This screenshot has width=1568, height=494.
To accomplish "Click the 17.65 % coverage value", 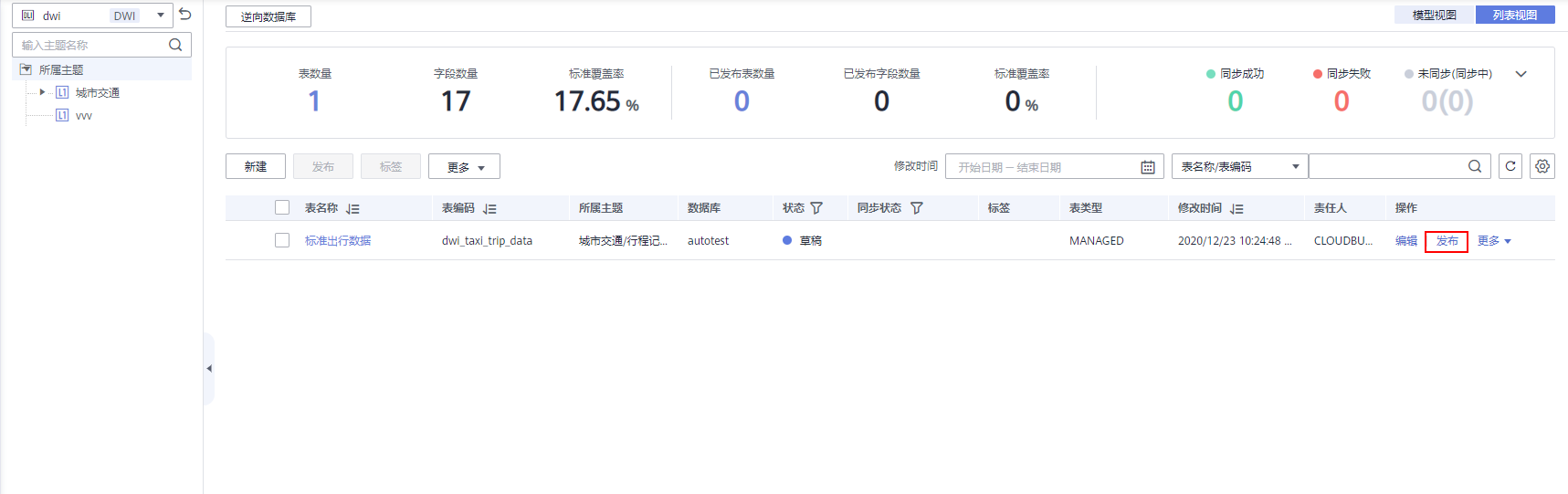I will [x=596, y=101].
